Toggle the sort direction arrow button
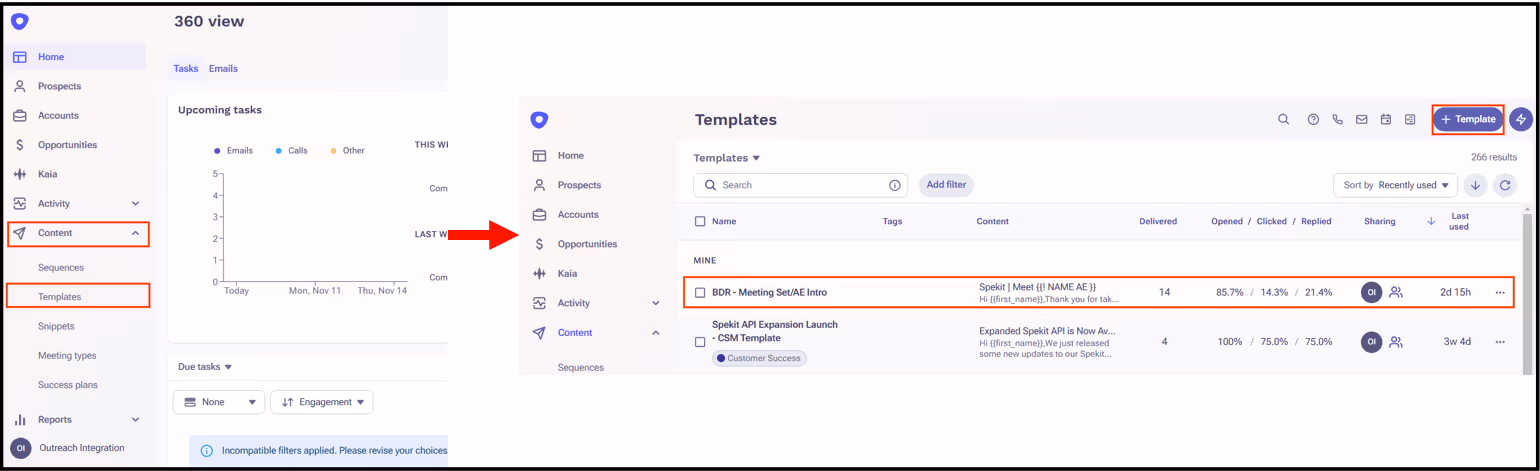This screenshot has height=471, width=1540. point(1475,185)
